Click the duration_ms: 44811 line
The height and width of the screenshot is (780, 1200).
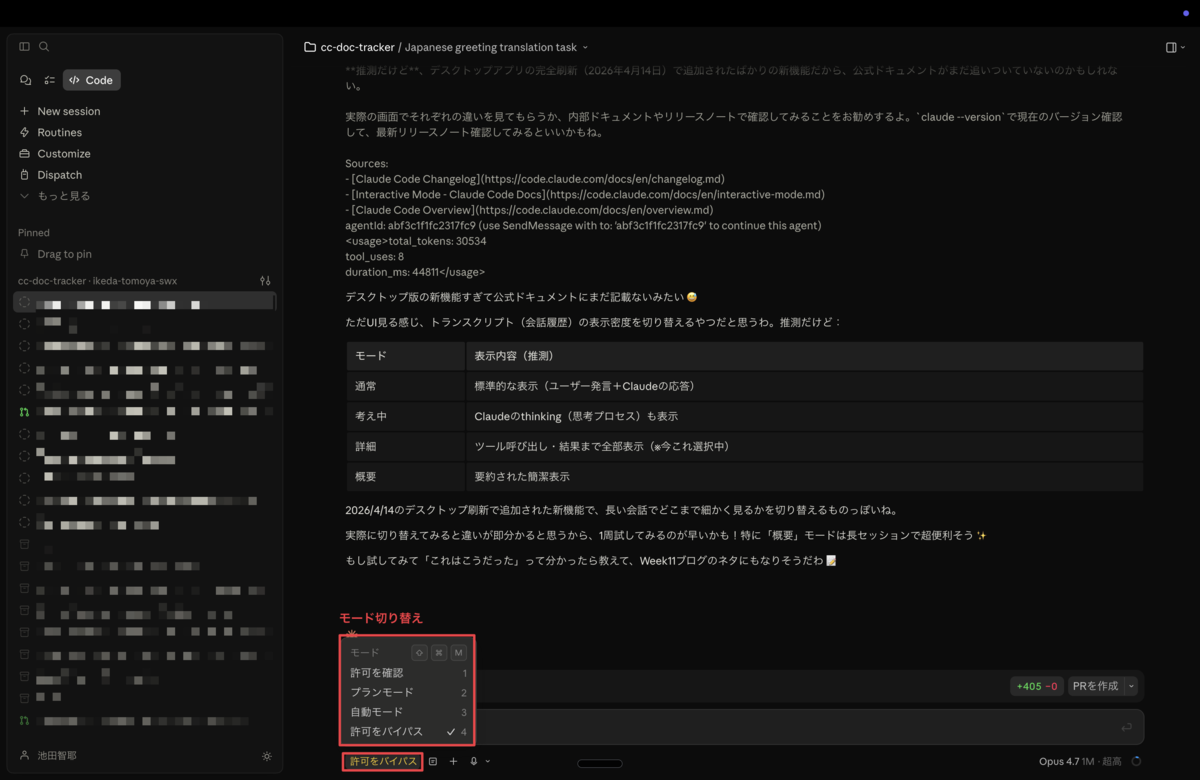pos(415,272)
